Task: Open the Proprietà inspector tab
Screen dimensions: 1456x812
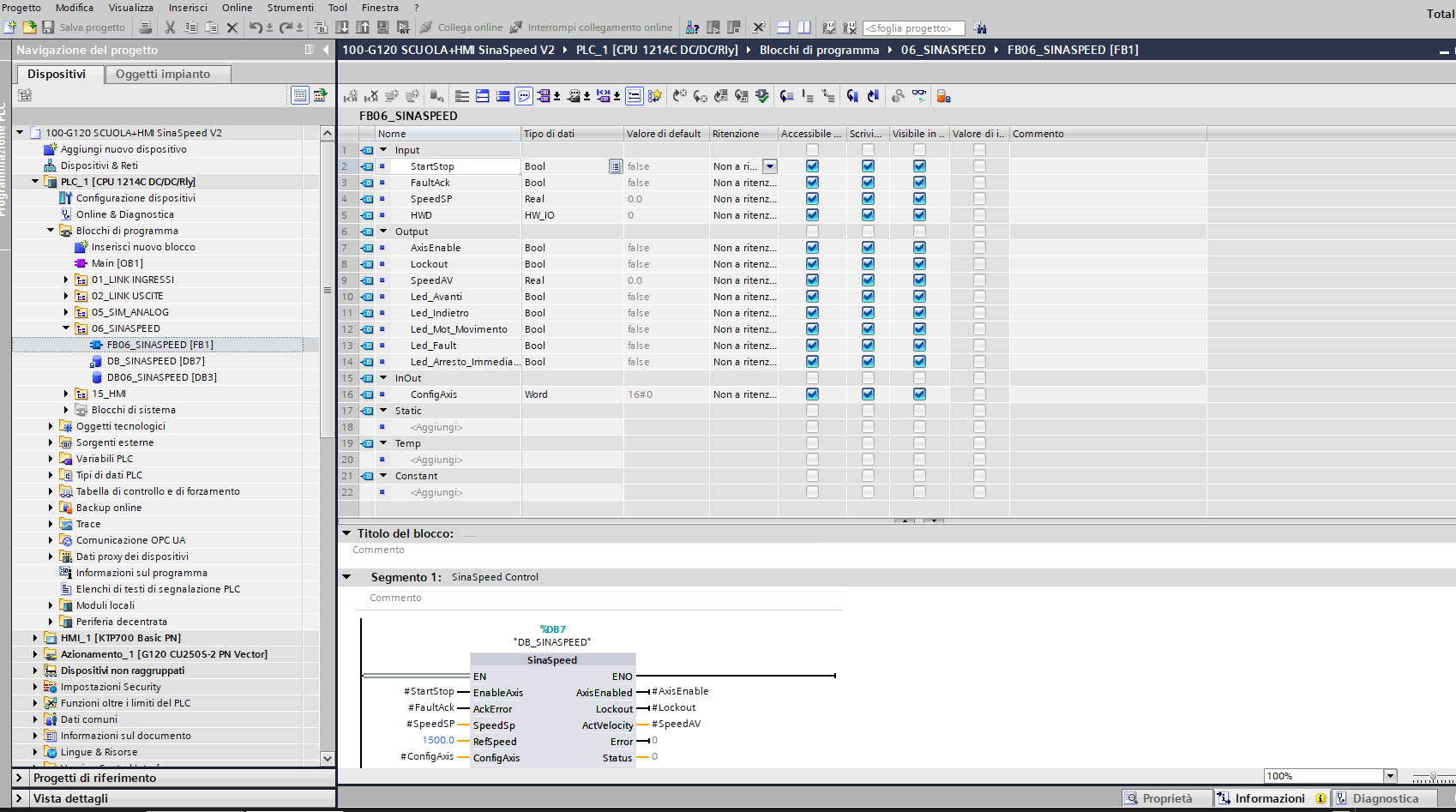Action: 1166,798
